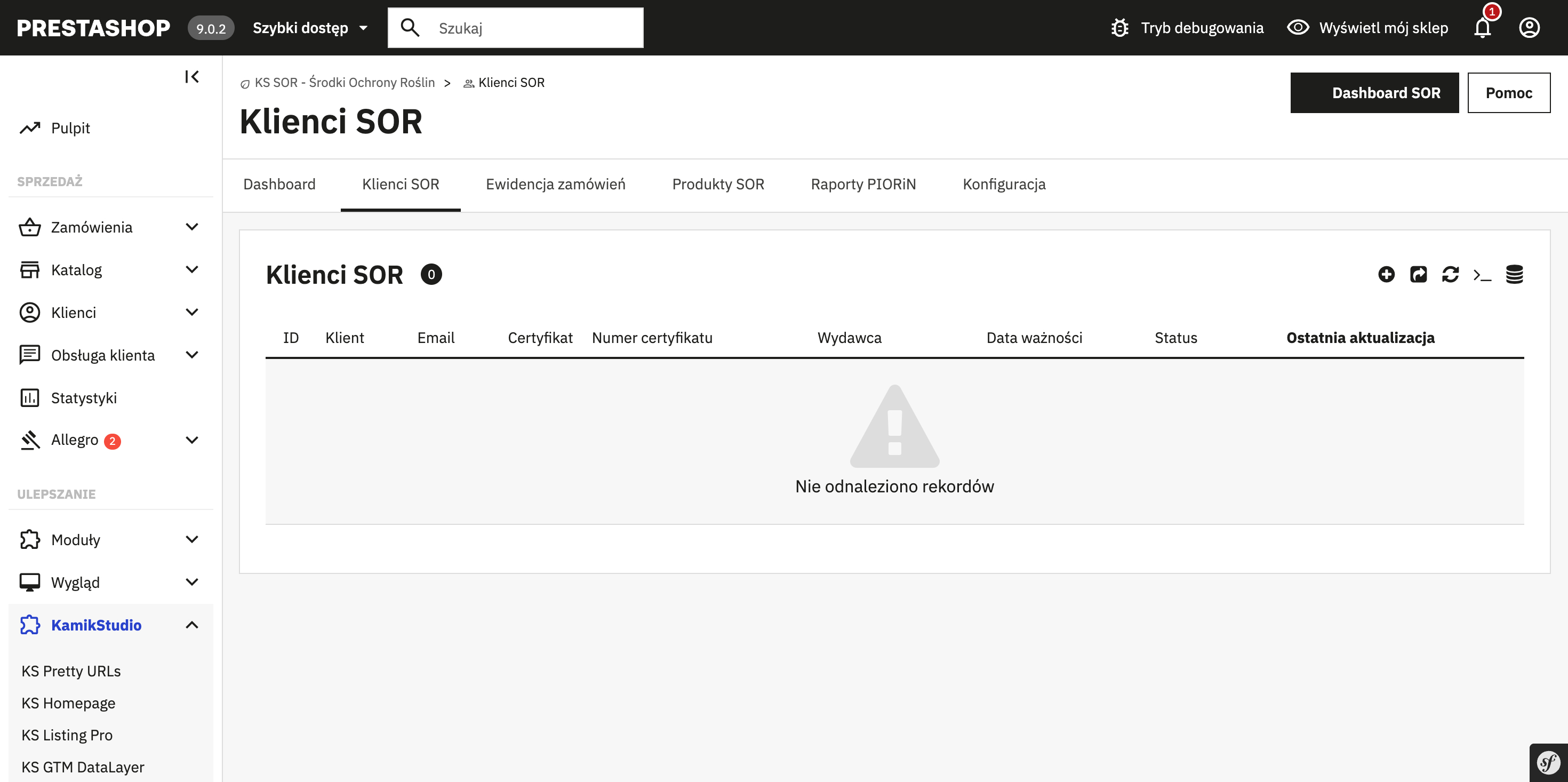Click the add new record plus icon

[x=1386, y=275]
